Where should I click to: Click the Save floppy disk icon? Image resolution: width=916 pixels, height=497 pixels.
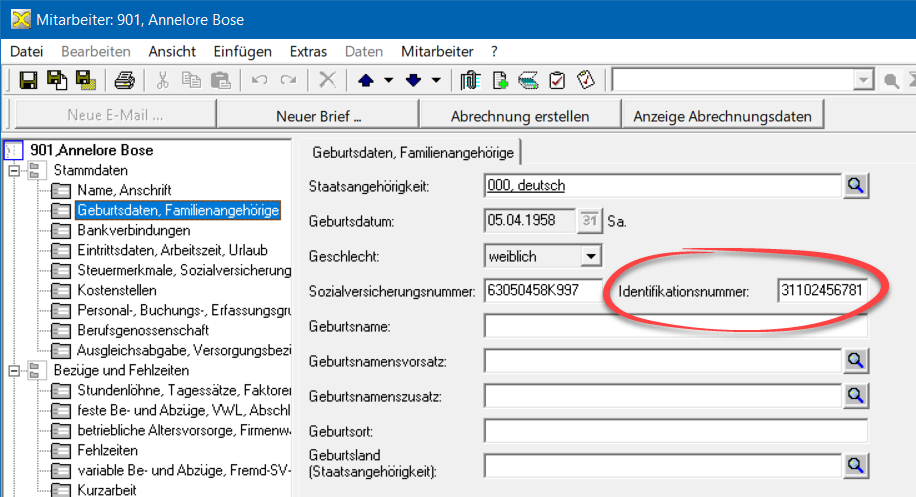[x=28, y=80]
